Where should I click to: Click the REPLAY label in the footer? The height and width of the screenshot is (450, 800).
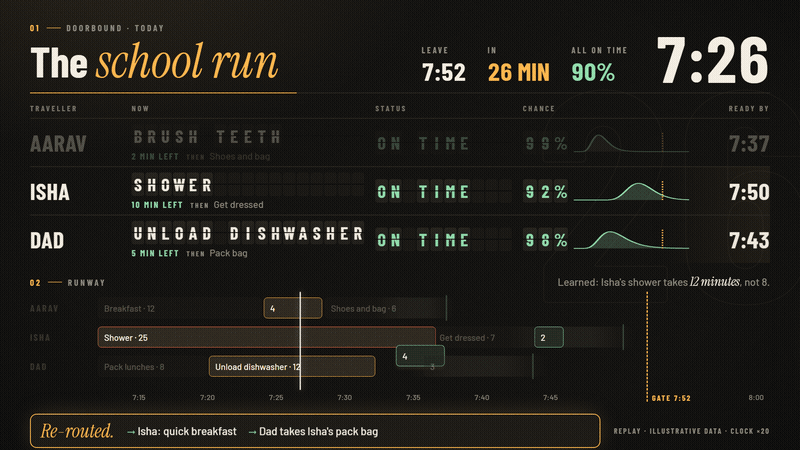point(627,431)
